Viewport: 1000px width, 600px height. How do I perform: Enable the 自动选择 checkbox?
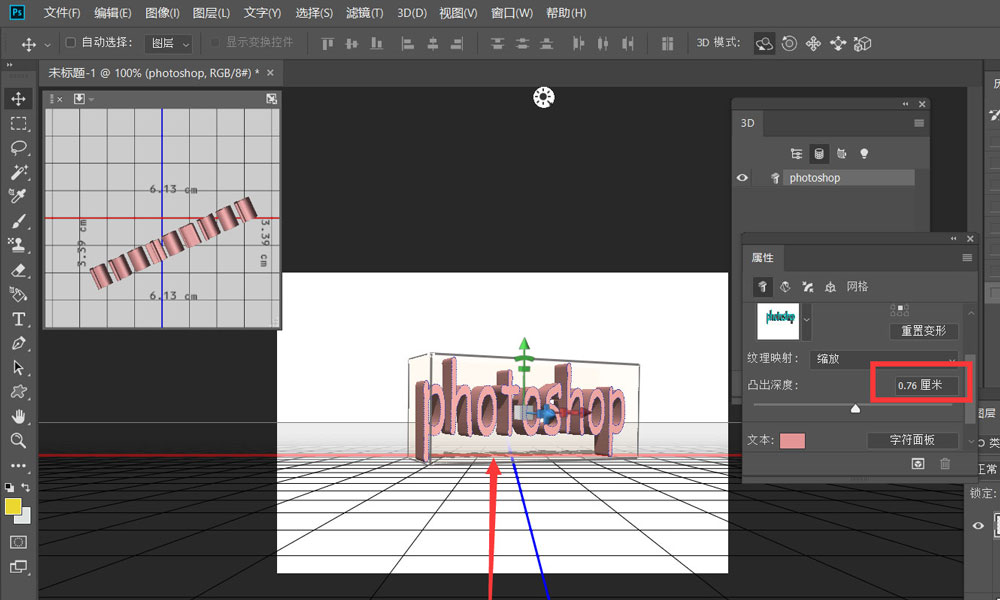pyautogui.click(x=70, y=44)
